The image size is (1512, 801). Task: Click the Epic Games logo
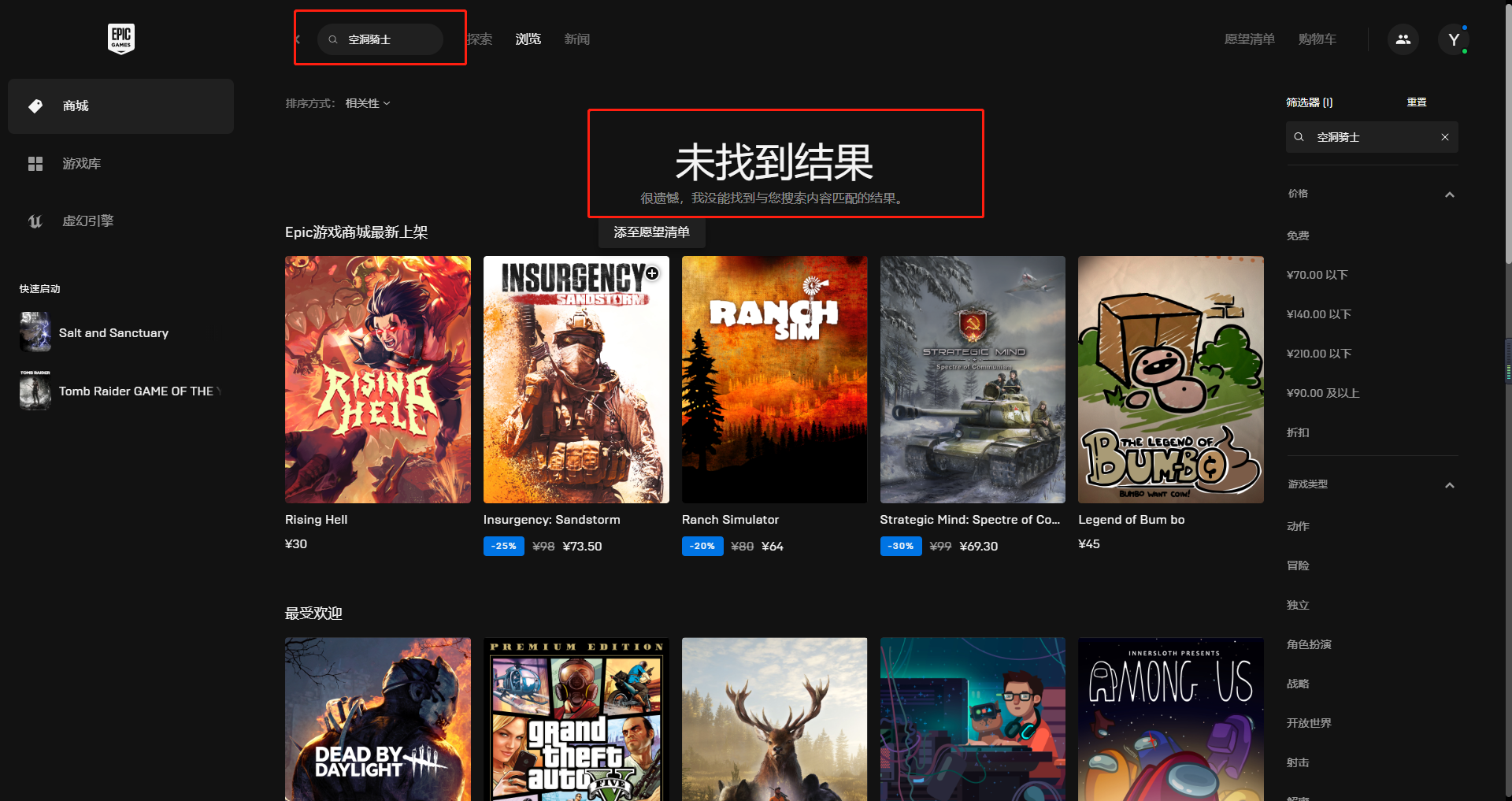[x=121, y=39]
